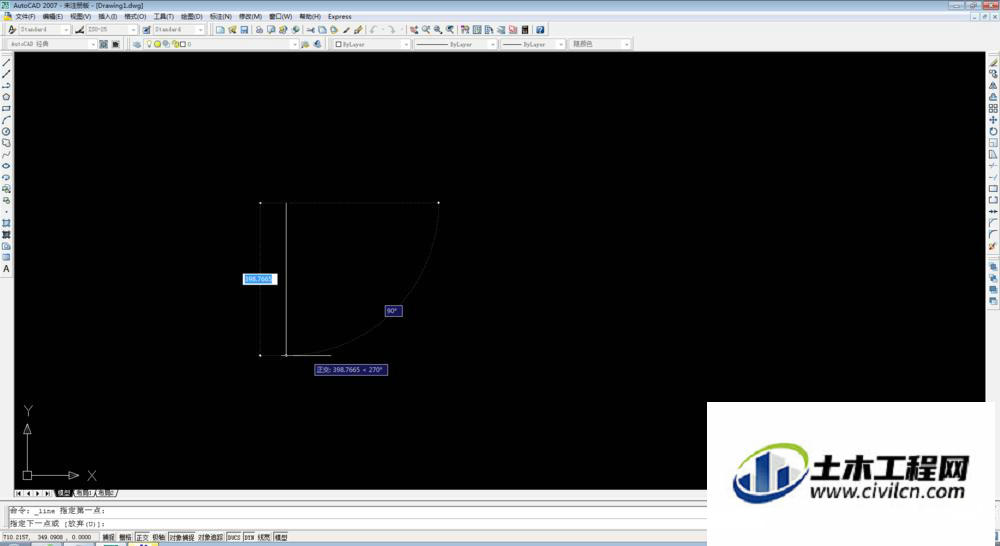
Task: Toggle the 模型 space button in status bar
Action: click(281, 538)
